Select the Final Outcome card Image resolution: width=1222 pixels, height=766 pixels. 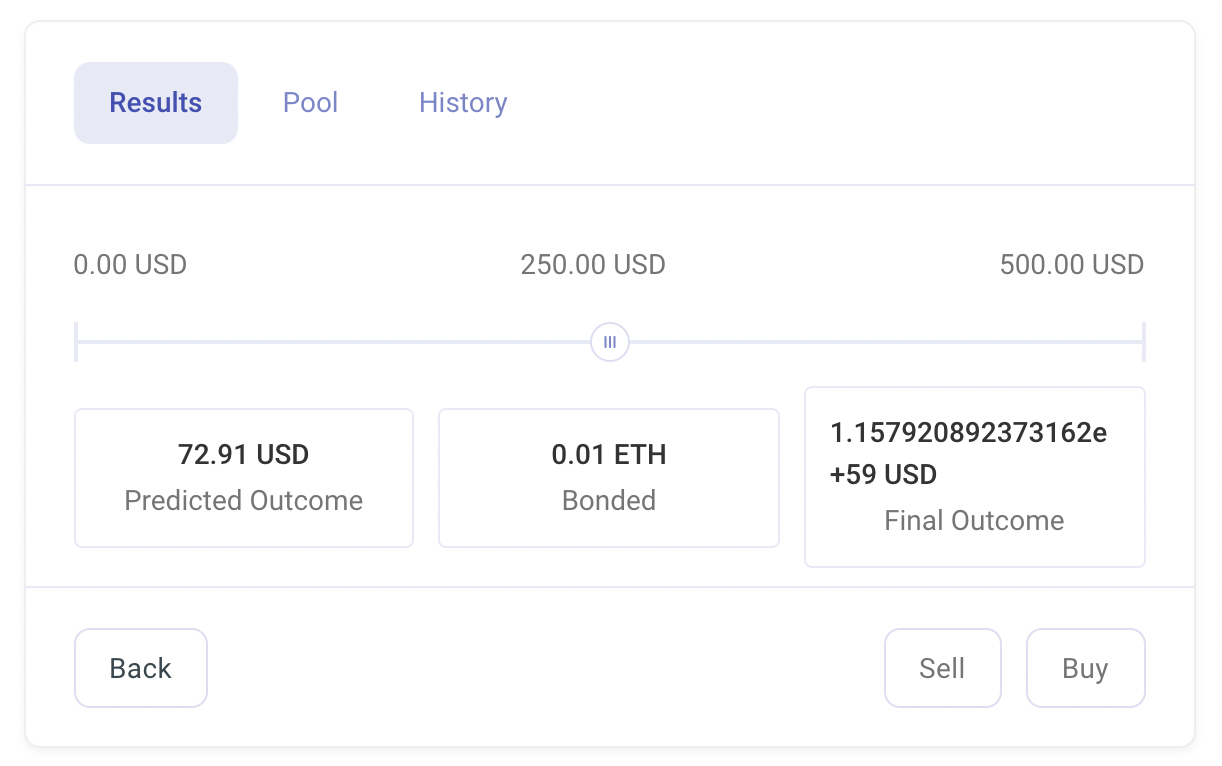pyautogui.click(x=974, y=477)
